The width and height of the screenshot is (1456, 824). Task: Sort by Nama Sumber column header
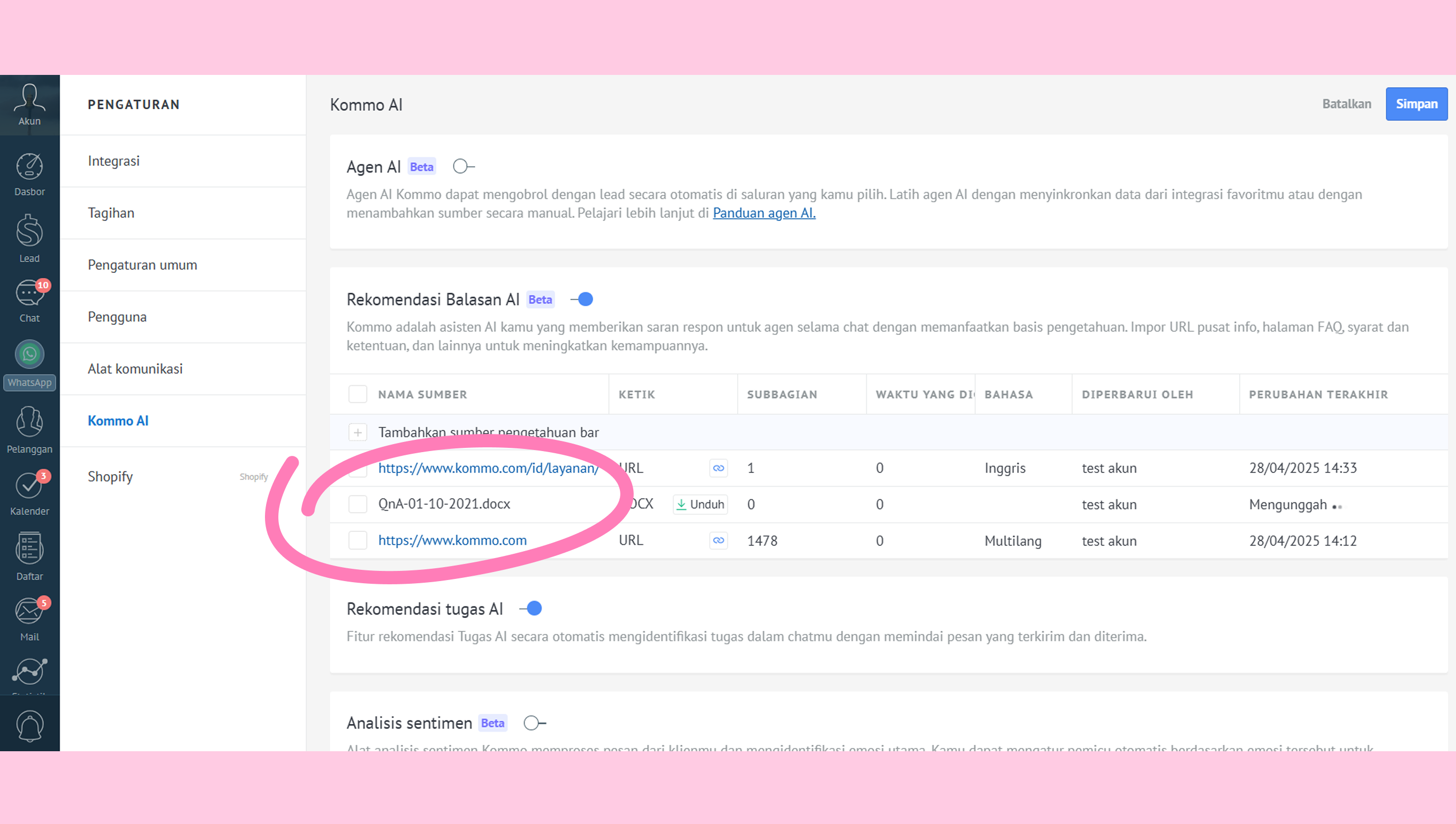[x=422, y=394]
